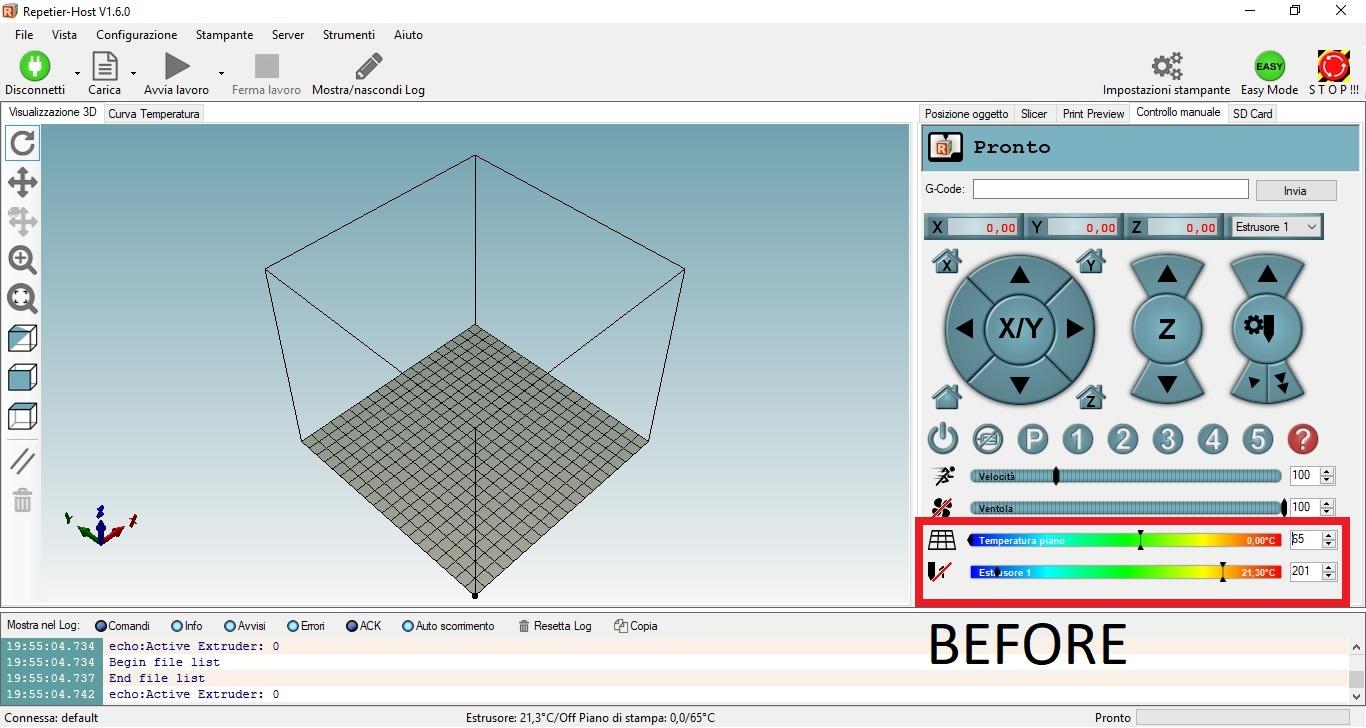Switch to the Slicer tab
This screenshot has width=1366, height=728.
pyautogui.click(x=1034, y=114)
